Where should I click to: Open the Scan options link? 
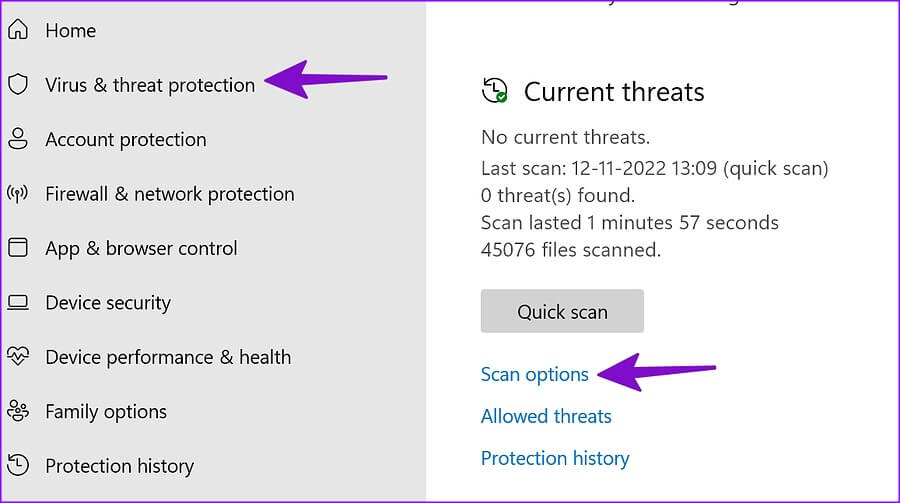(x=534, y=374)
